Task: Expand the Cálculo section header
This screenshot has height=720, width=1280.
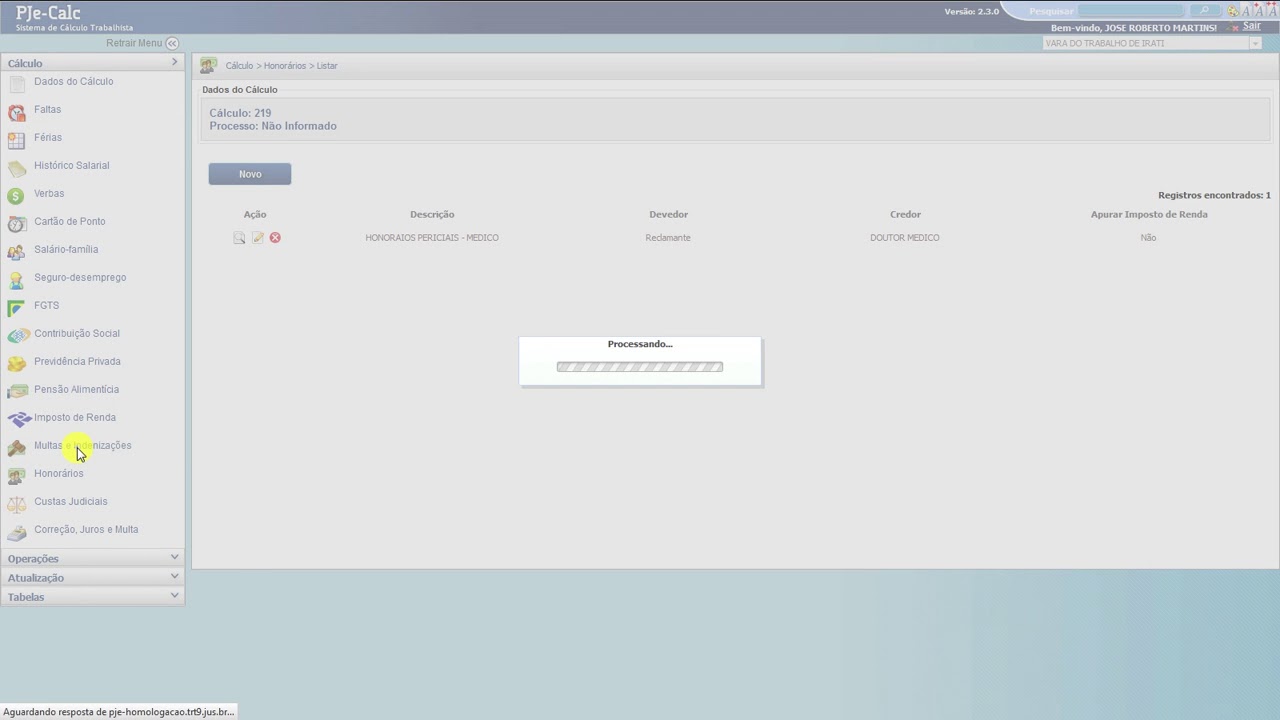Action: coord(92,63)
